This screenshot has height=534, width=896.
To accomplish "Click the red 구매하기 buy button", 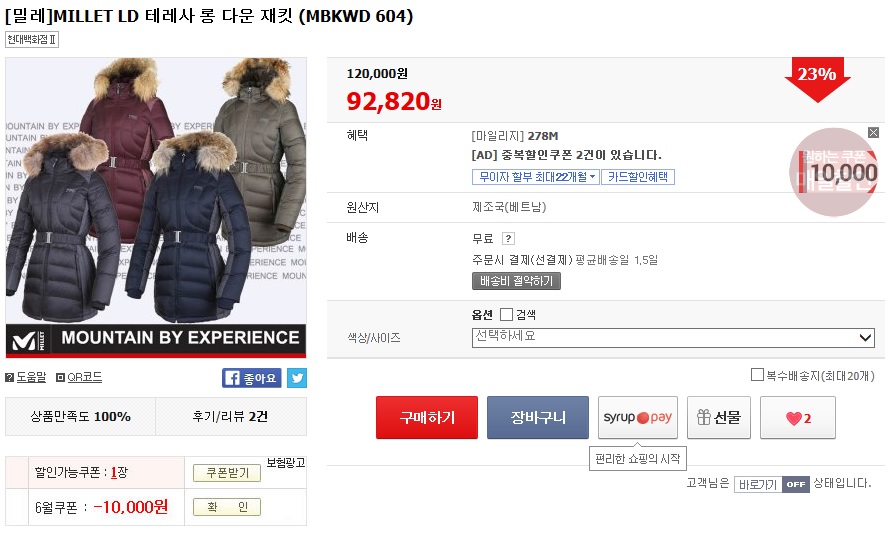I will click(x=427, y=418).
